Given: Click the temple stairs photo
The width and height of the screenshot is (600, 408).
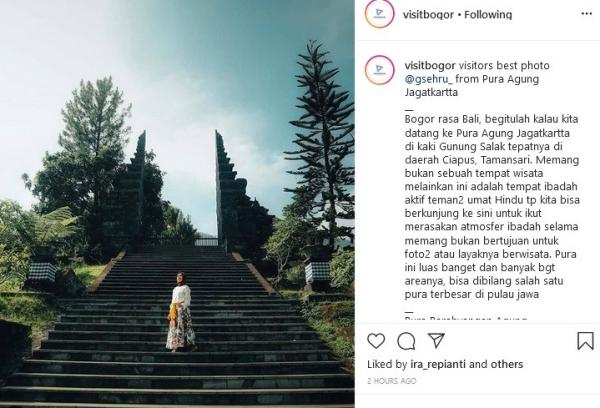Looking at the screenshot, I should [177, 204].
